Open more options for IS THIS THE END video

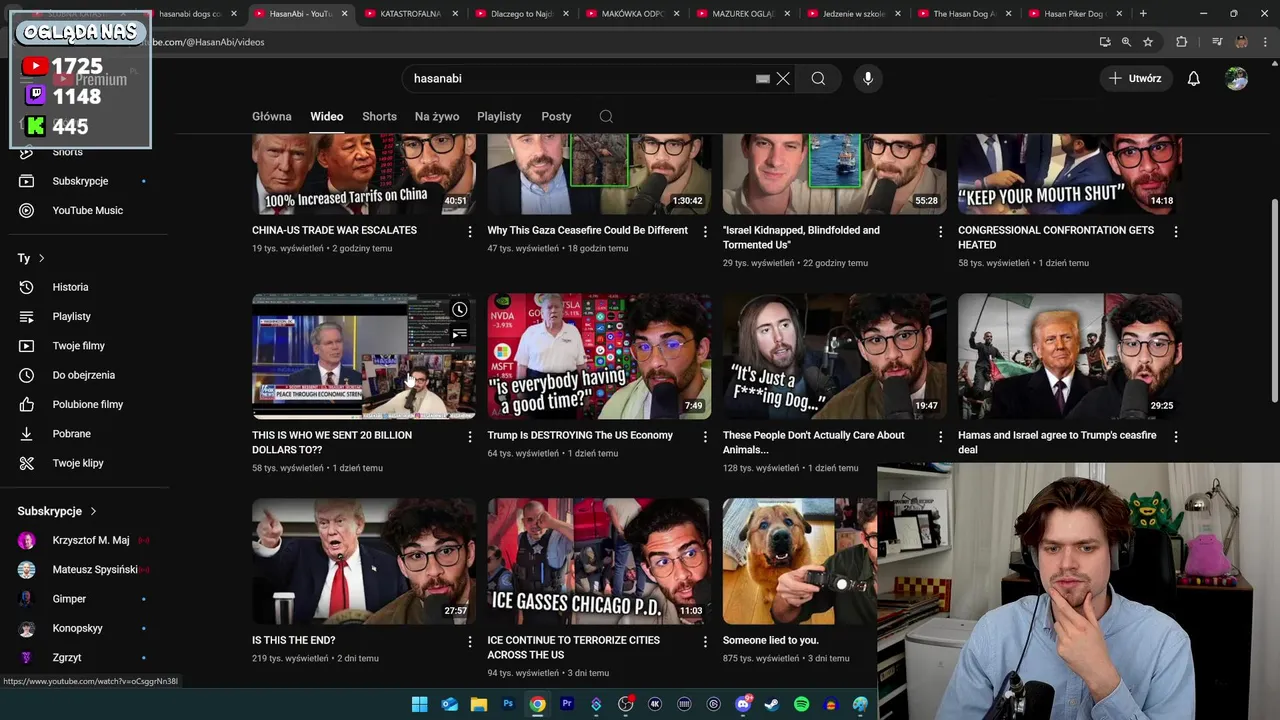(x=469, y=641)
